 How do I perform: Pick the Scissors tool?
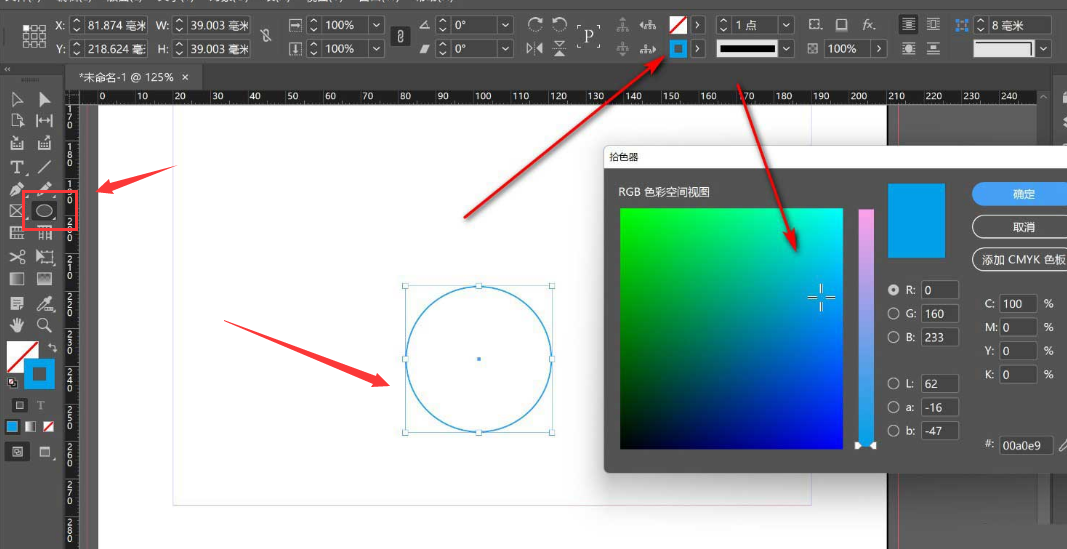(17, 256)
